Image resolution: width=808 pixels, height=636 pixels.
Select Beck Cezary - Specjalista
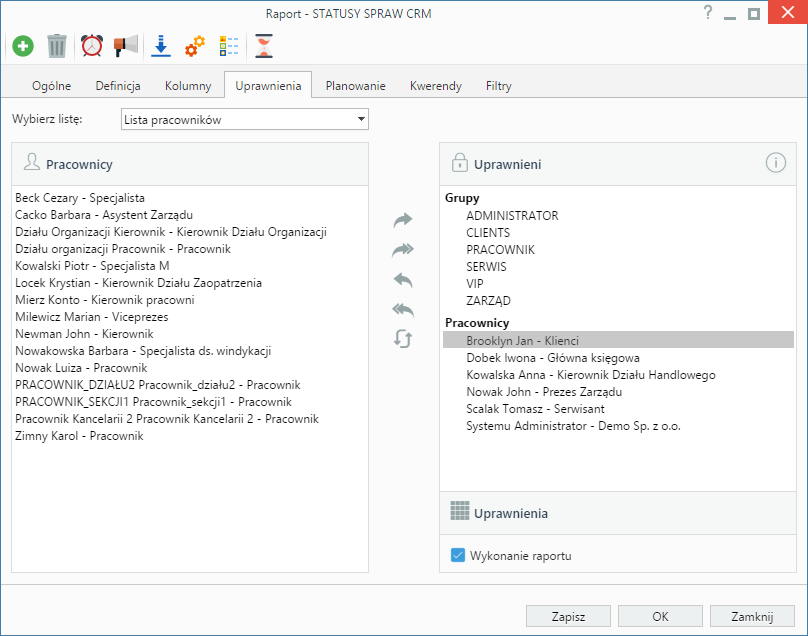point(80,198)
